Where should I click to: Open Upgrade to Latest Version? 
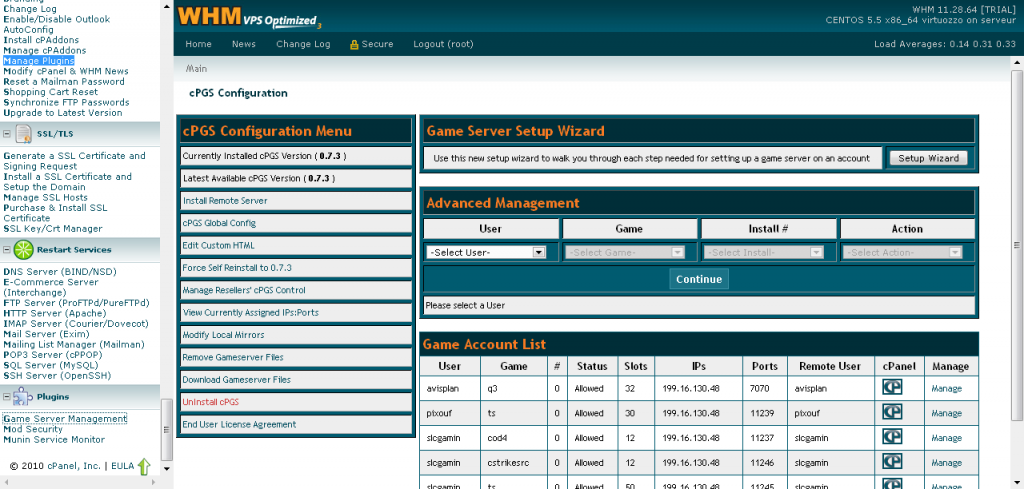[x=63, y=113]
